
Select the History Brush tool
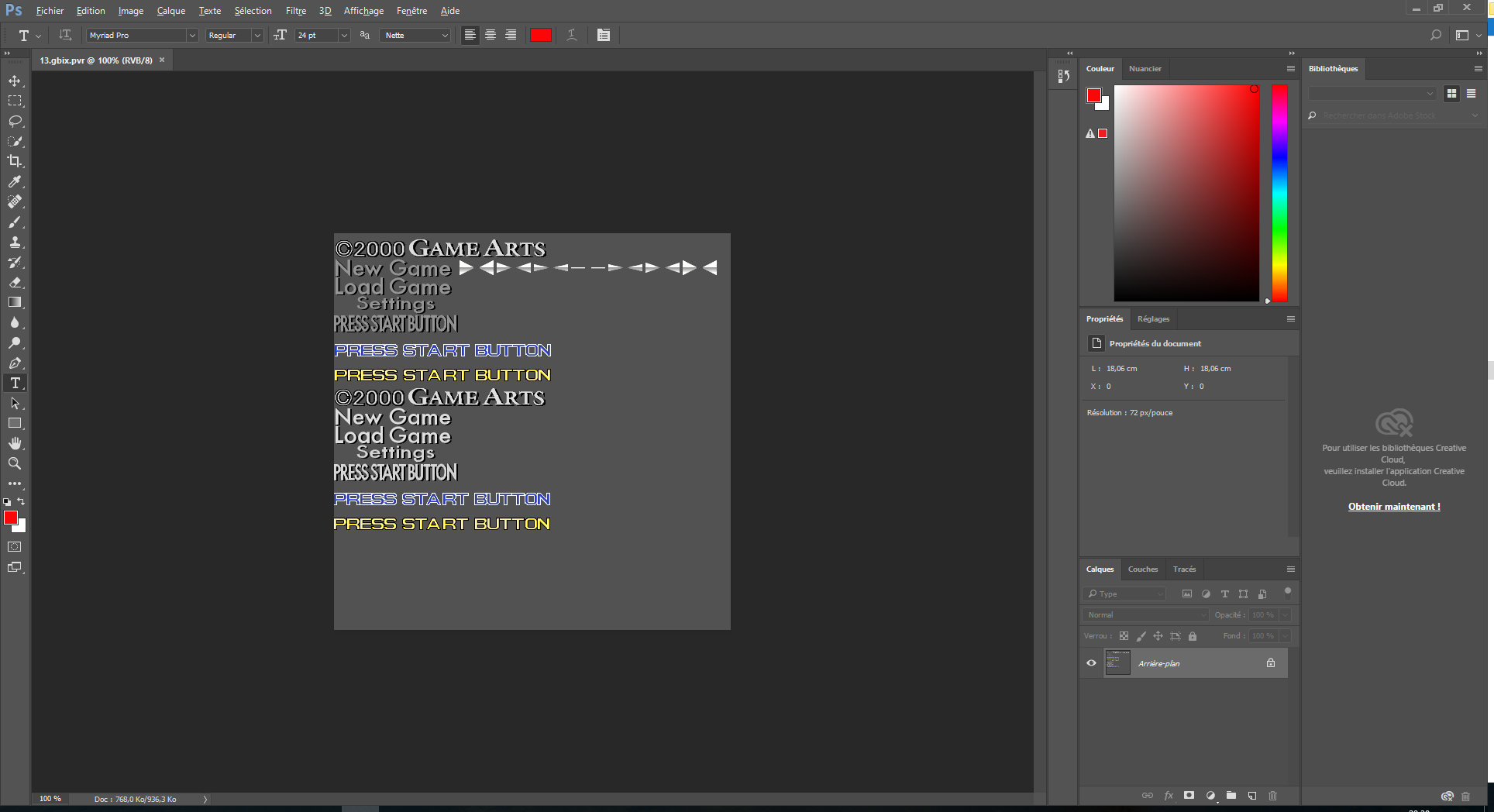point(15,262)
